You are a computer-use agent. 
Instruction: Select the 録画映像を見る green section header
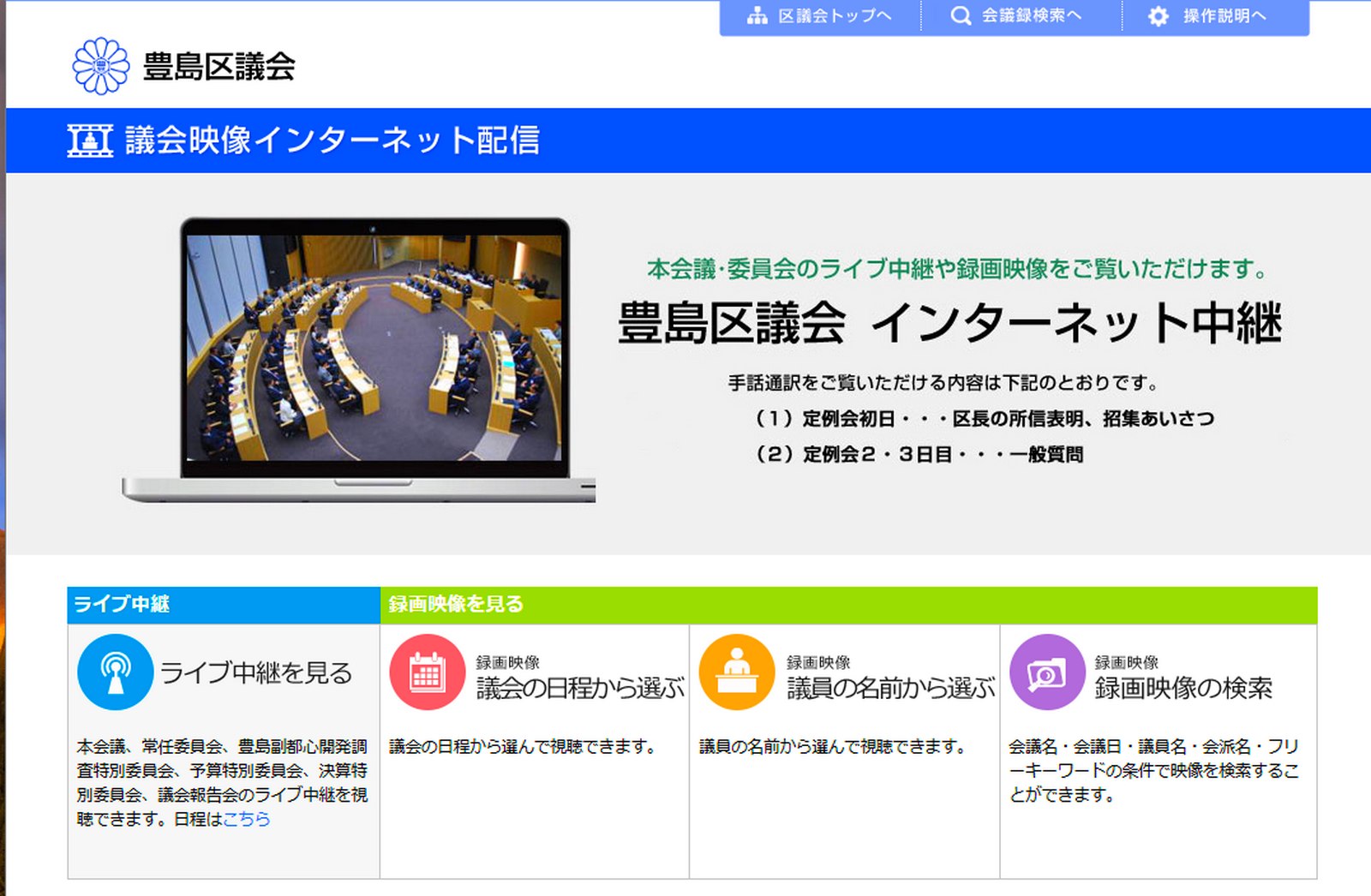pos(456,605)
